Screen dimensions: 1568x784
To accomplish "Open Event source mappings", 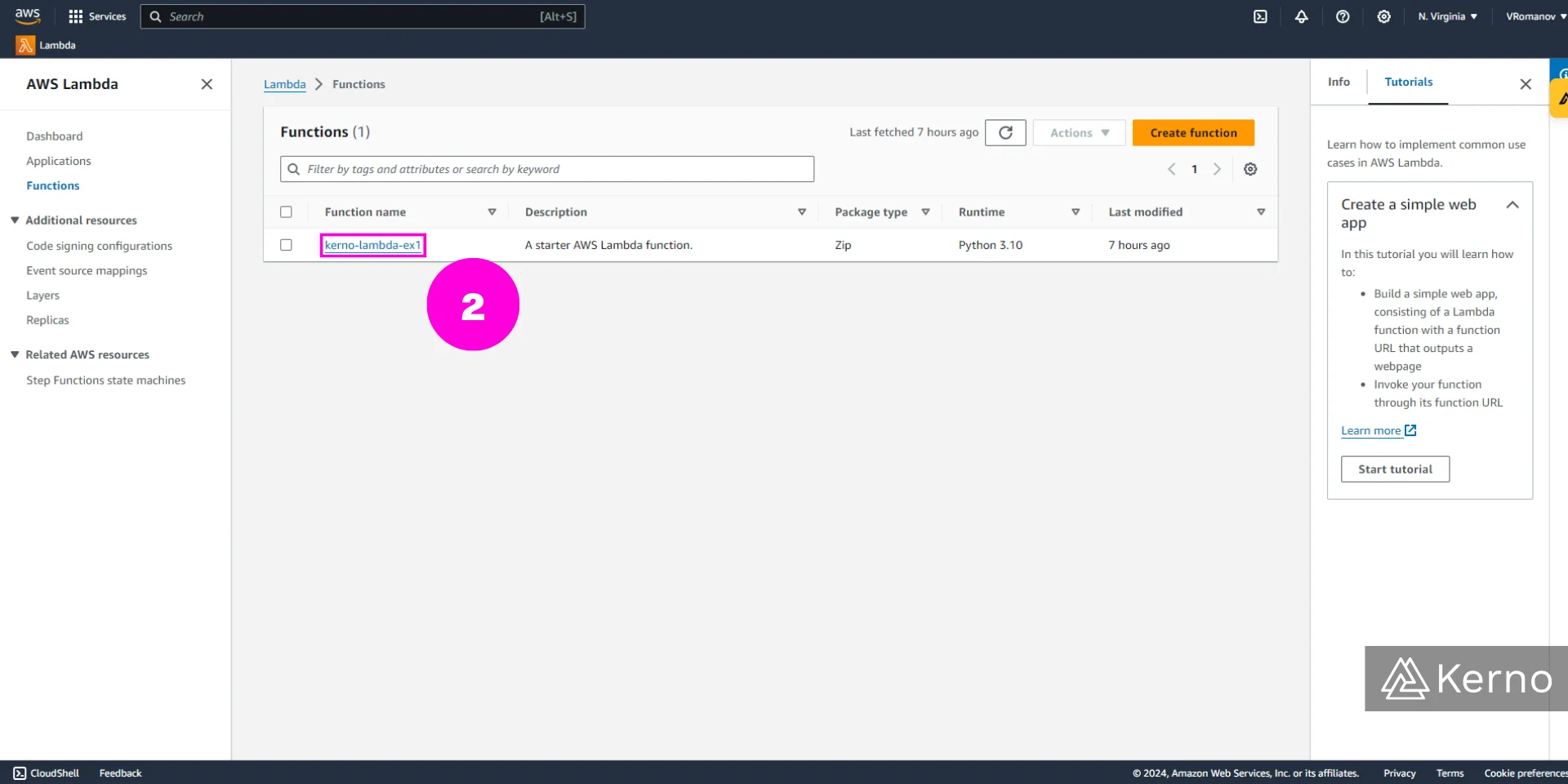I will 87,270.
